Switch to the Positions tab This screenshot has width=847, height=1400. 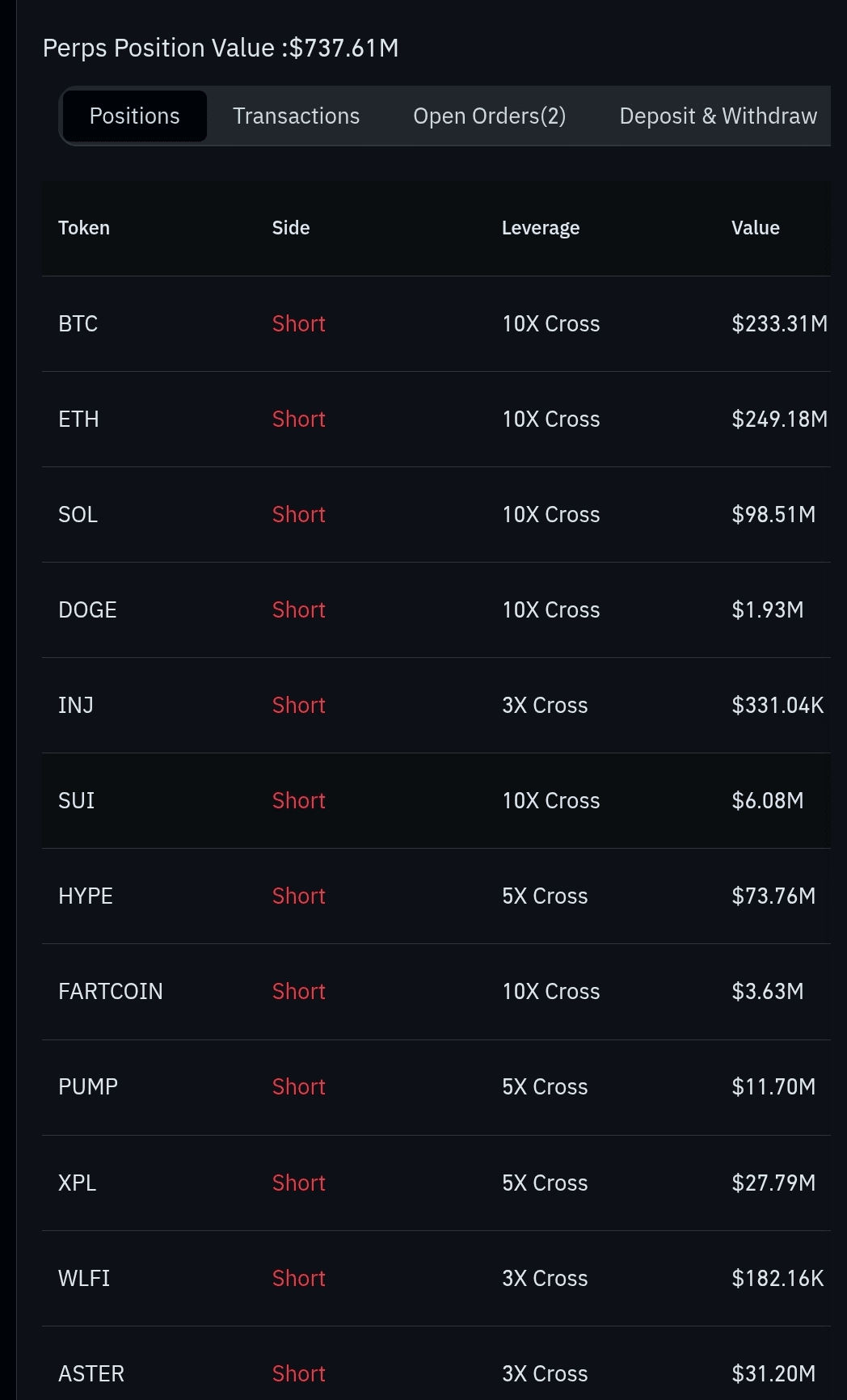tap(135, 116)
